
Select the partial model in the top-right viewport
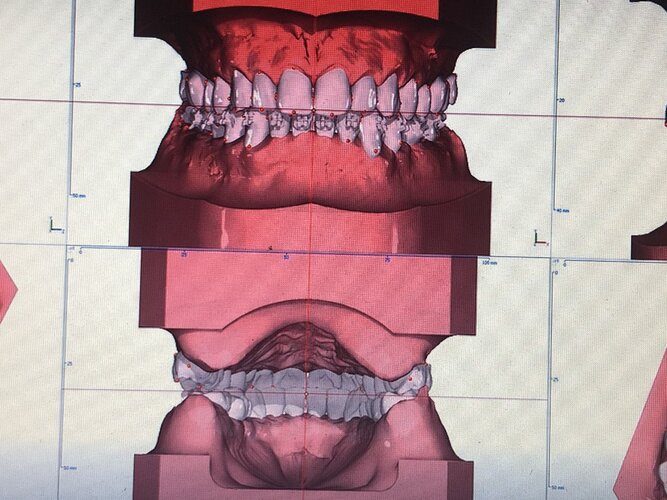649,246
